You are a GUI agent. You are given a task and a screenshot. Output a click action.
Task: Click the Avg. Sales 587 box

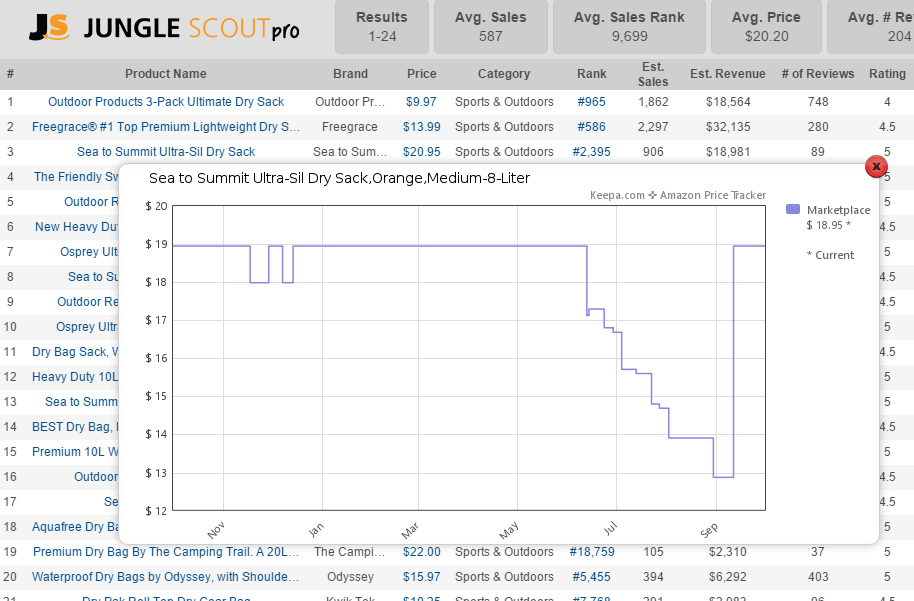(491, 27)
